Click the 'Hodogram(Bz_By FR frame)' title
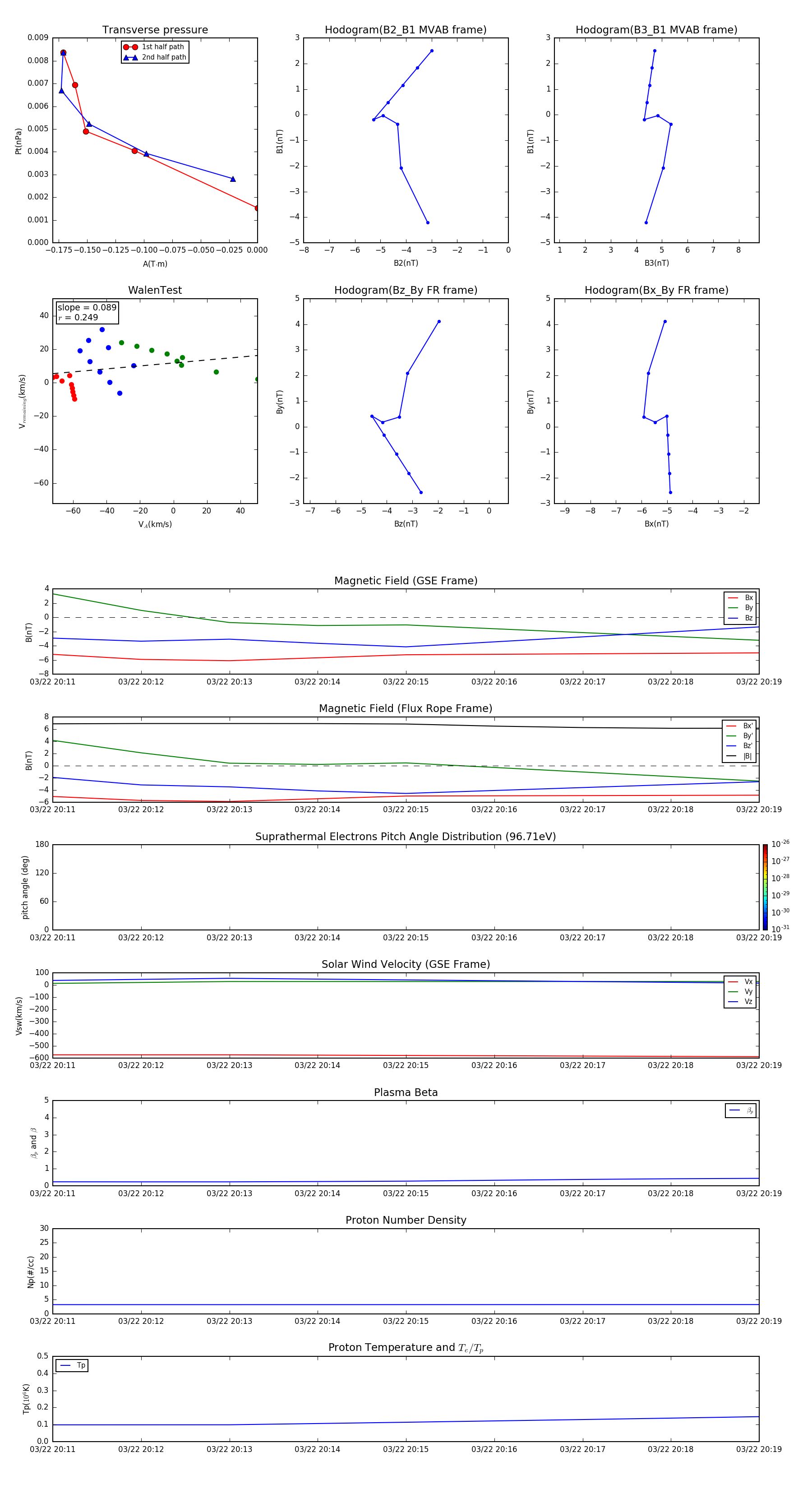This screenshot has width=812, height=1489. point(406,290)
